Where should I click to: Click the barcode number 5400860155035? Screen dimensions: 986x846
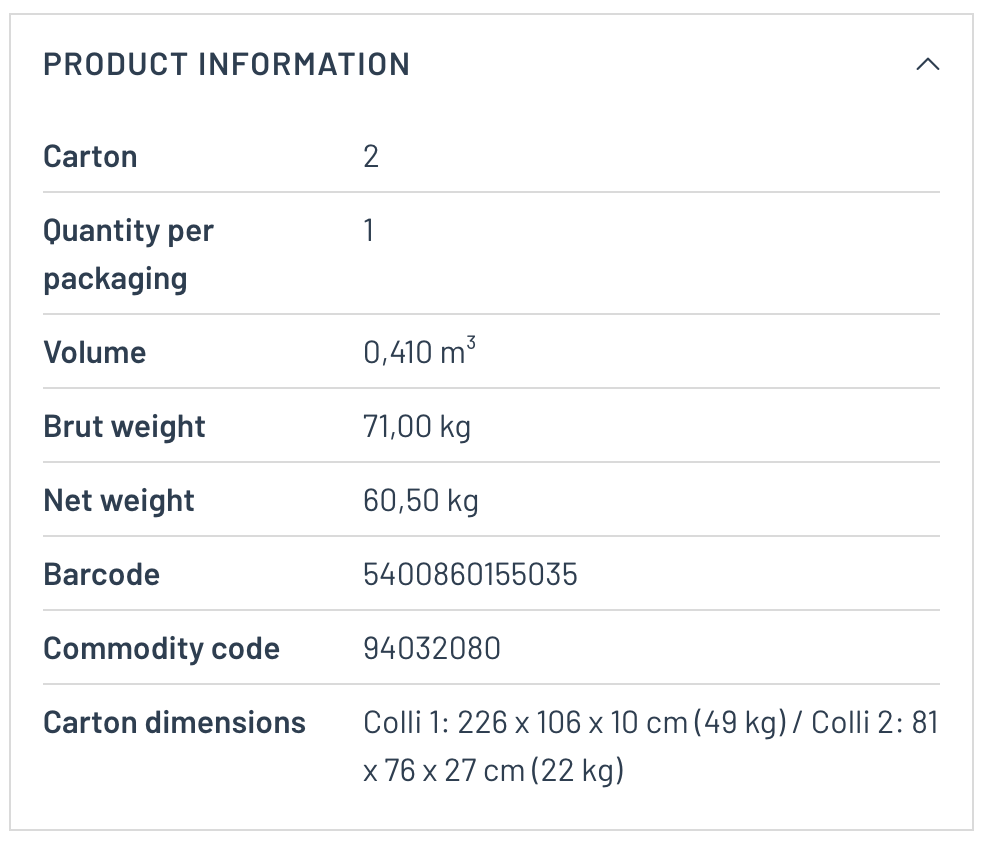pos(471,575)
